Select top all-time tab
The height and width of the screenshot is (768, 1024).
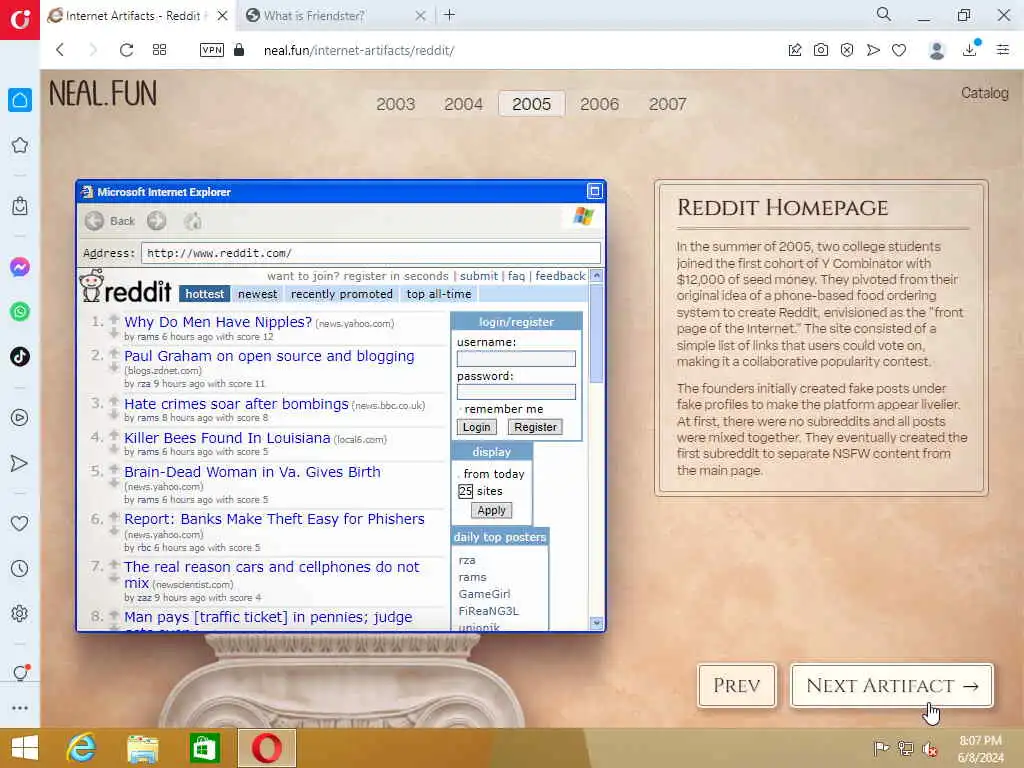(x=439, y=294)
